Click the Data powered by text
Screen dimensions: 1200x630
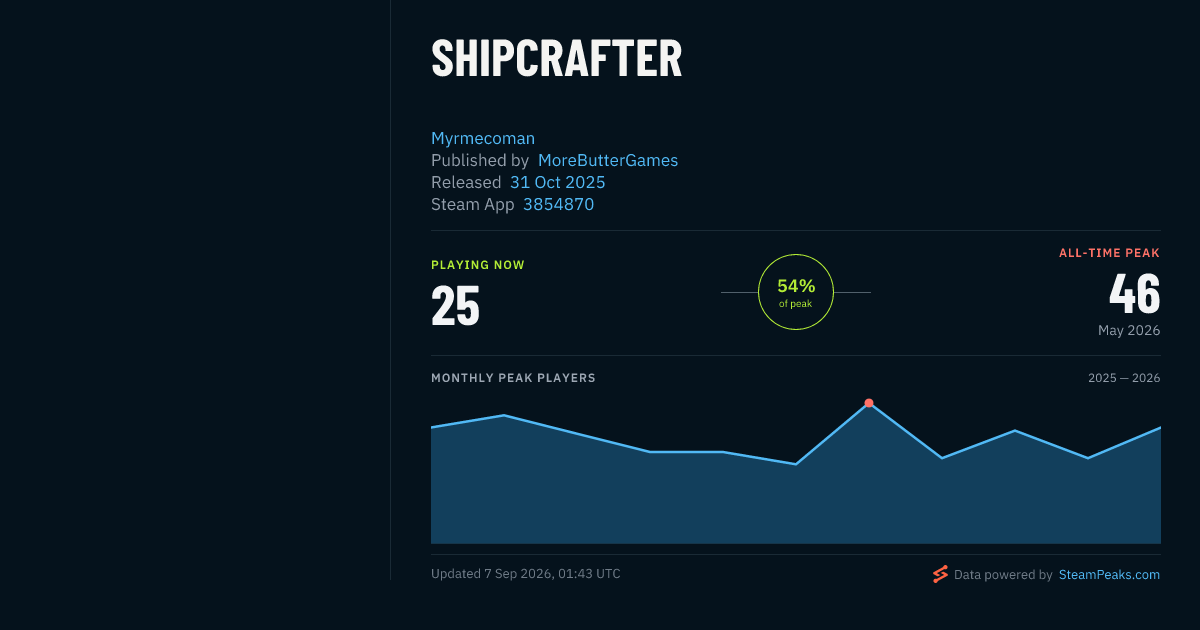point(1003,575)
